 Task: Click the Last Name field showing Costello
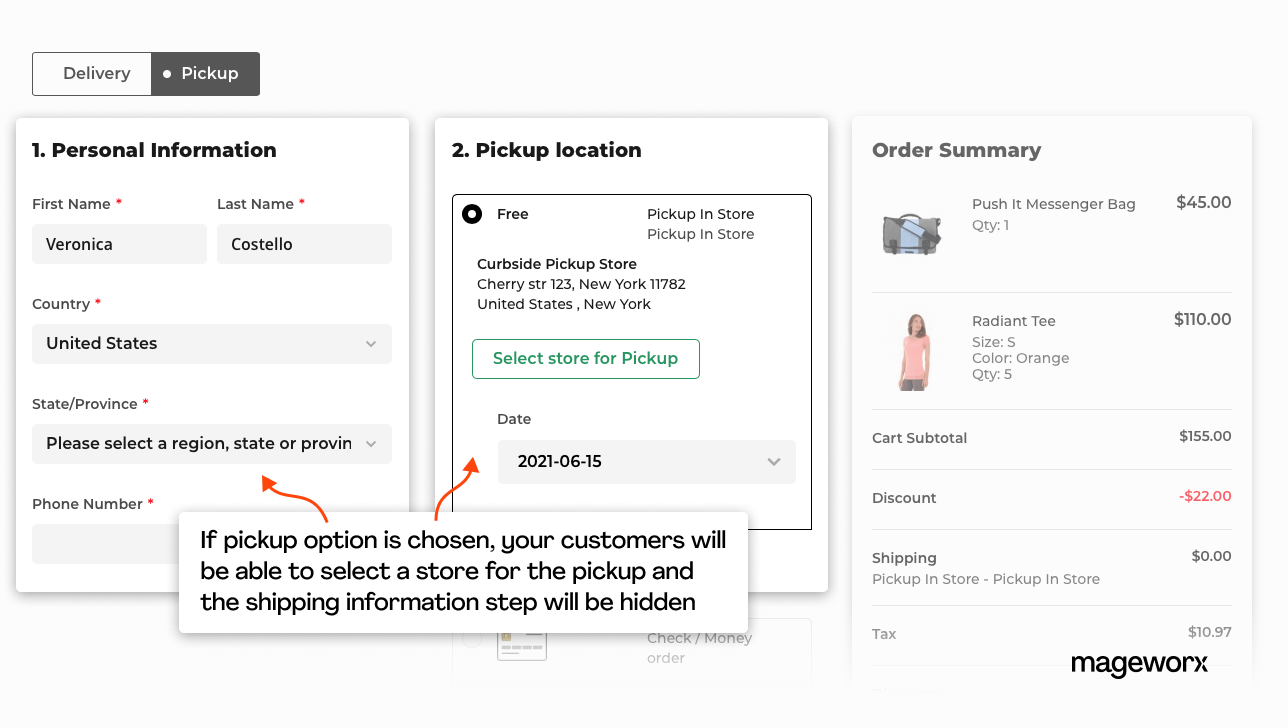coord(304,243)
